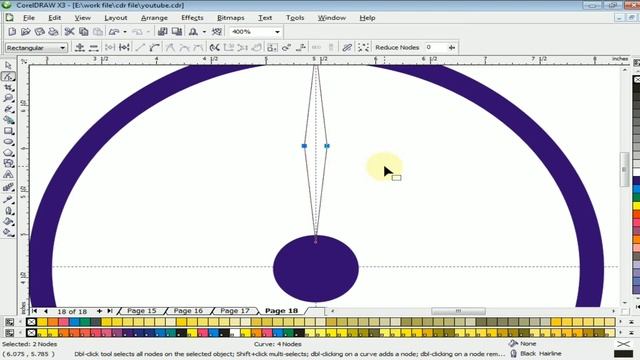Click the Reverse Curve Direction icon

pos(214,47)
